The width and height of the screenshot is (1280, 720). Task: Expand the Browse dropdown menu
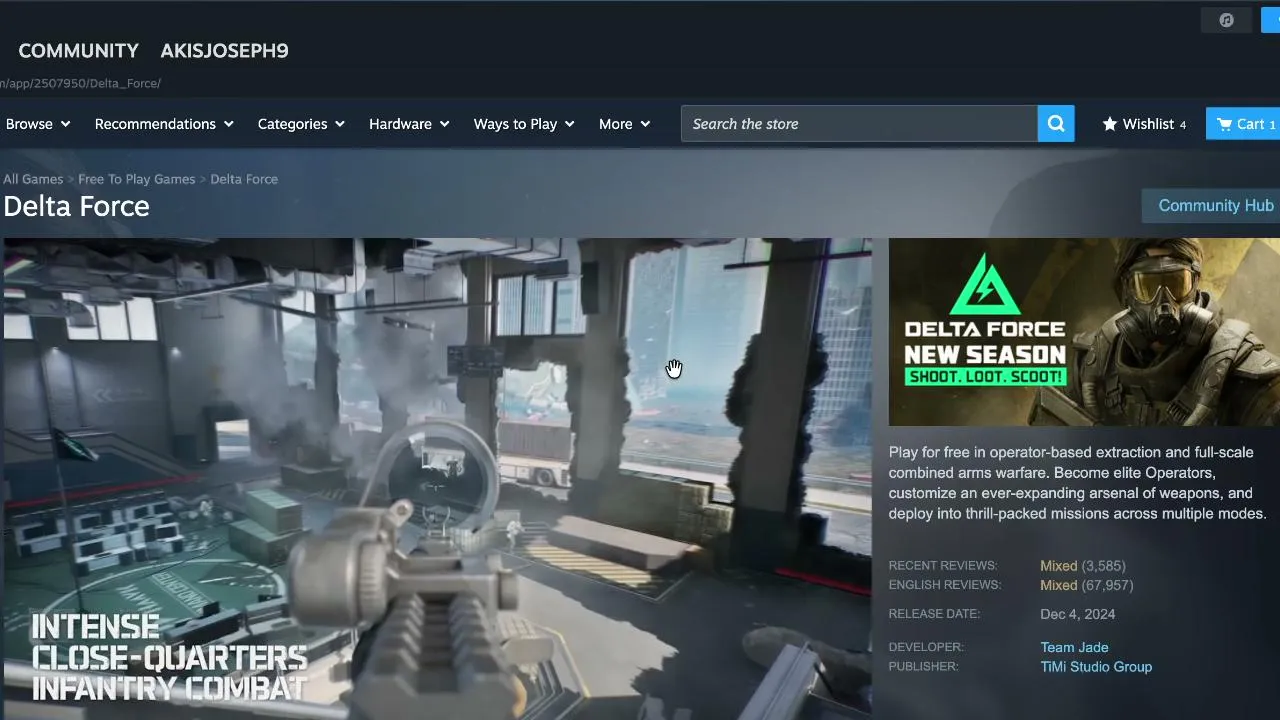coord(38,124)
